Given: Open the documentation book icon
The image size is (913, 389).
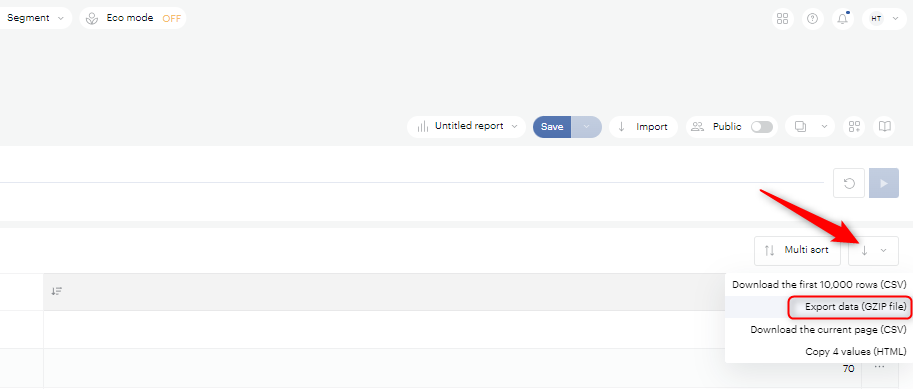Looking at the screenshot, I should click(x=884, y=126).
